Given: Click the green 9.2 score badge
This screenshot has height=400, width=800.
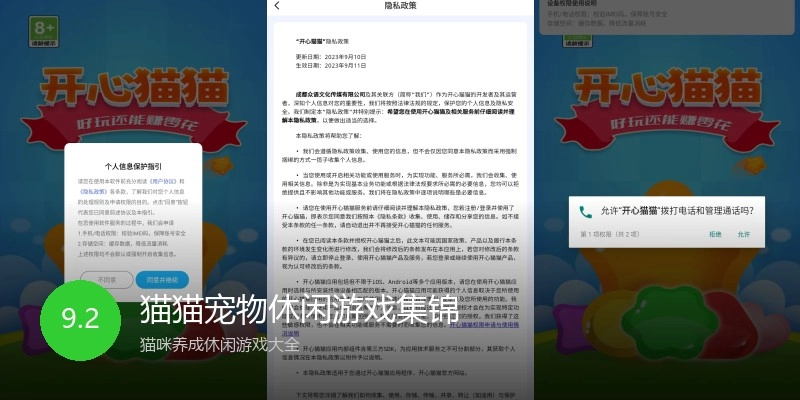Looking at the screenshot, I should [x=81, y=320].
